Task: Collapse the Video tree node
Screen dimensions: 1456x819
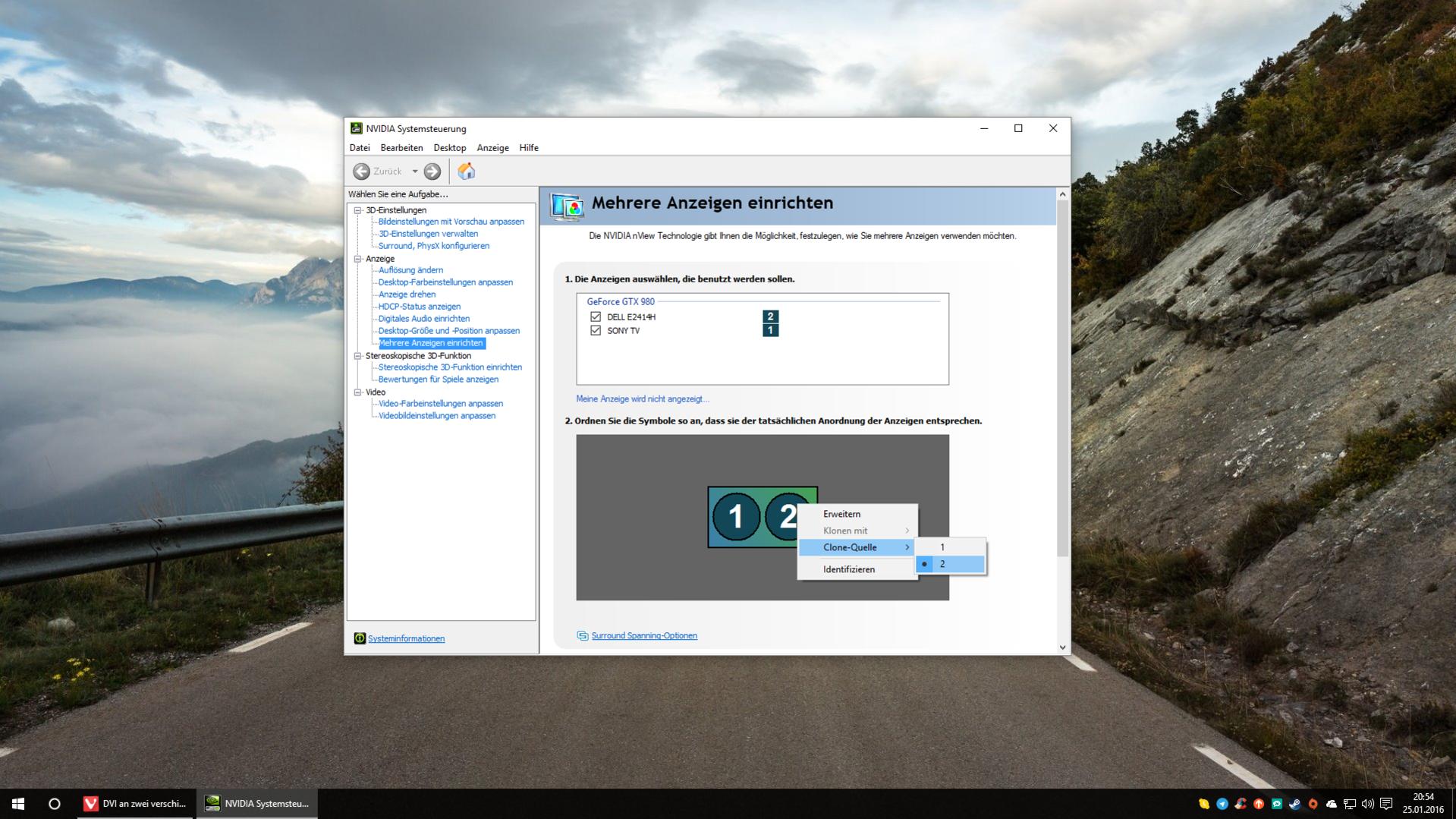Action: click(357, 392)
